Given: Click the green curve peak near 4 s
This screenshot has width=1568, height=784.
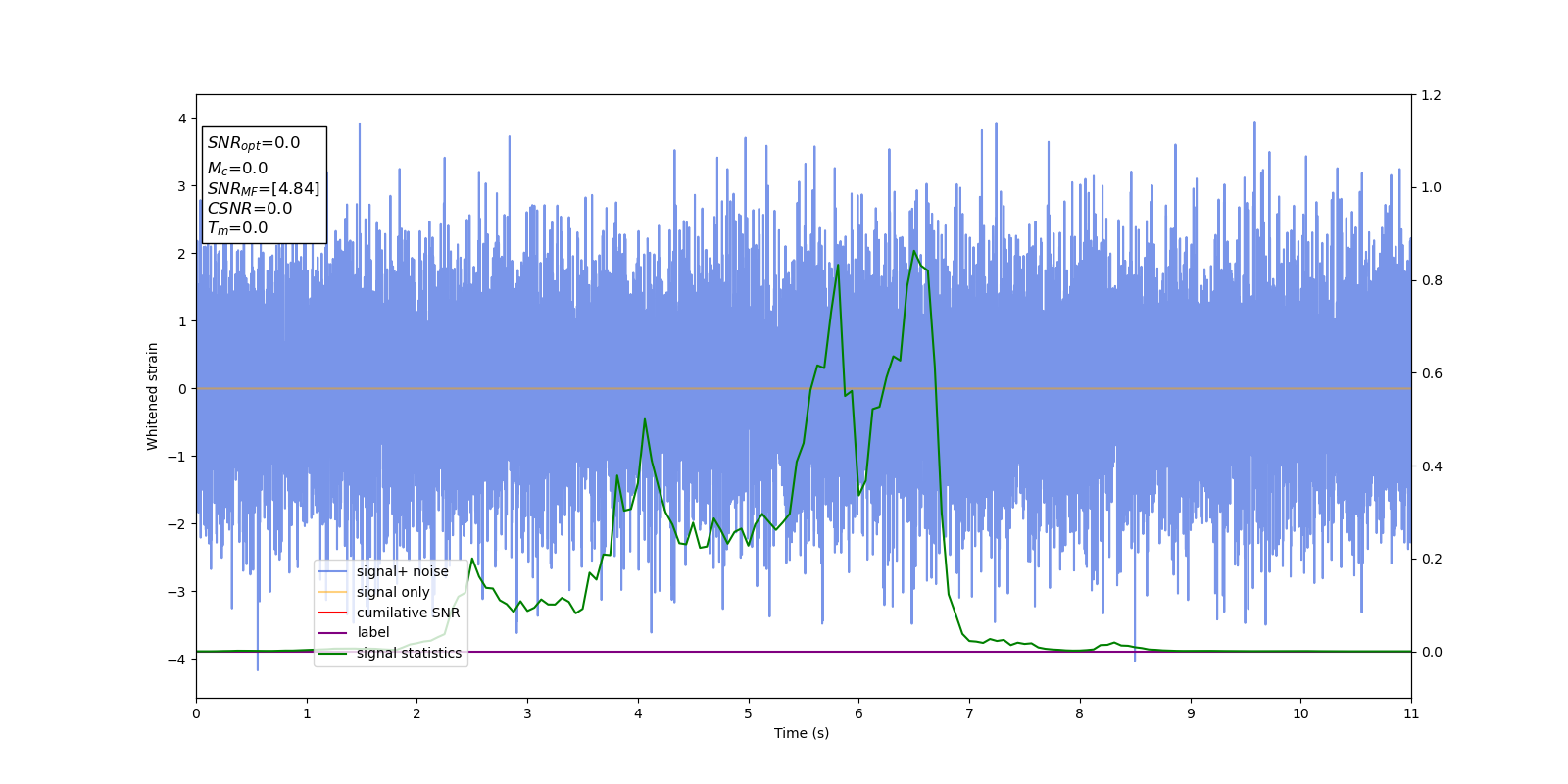Looking at the screenshot, I should pyautogui.click(x=645, y=419).
